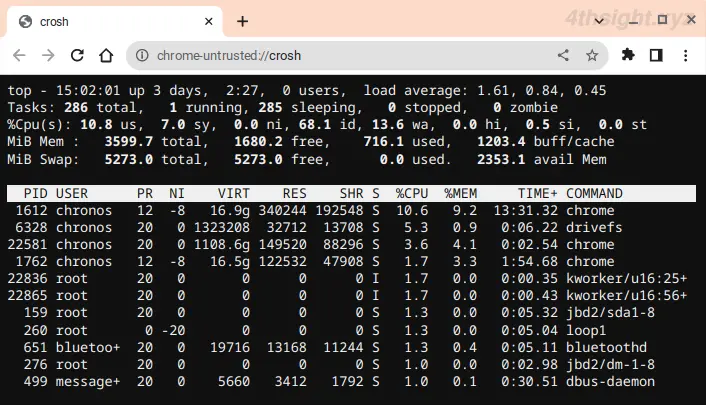Screen dimensions: 706x405
Task: Click the %MEM column header
Action: pos(461,194)
